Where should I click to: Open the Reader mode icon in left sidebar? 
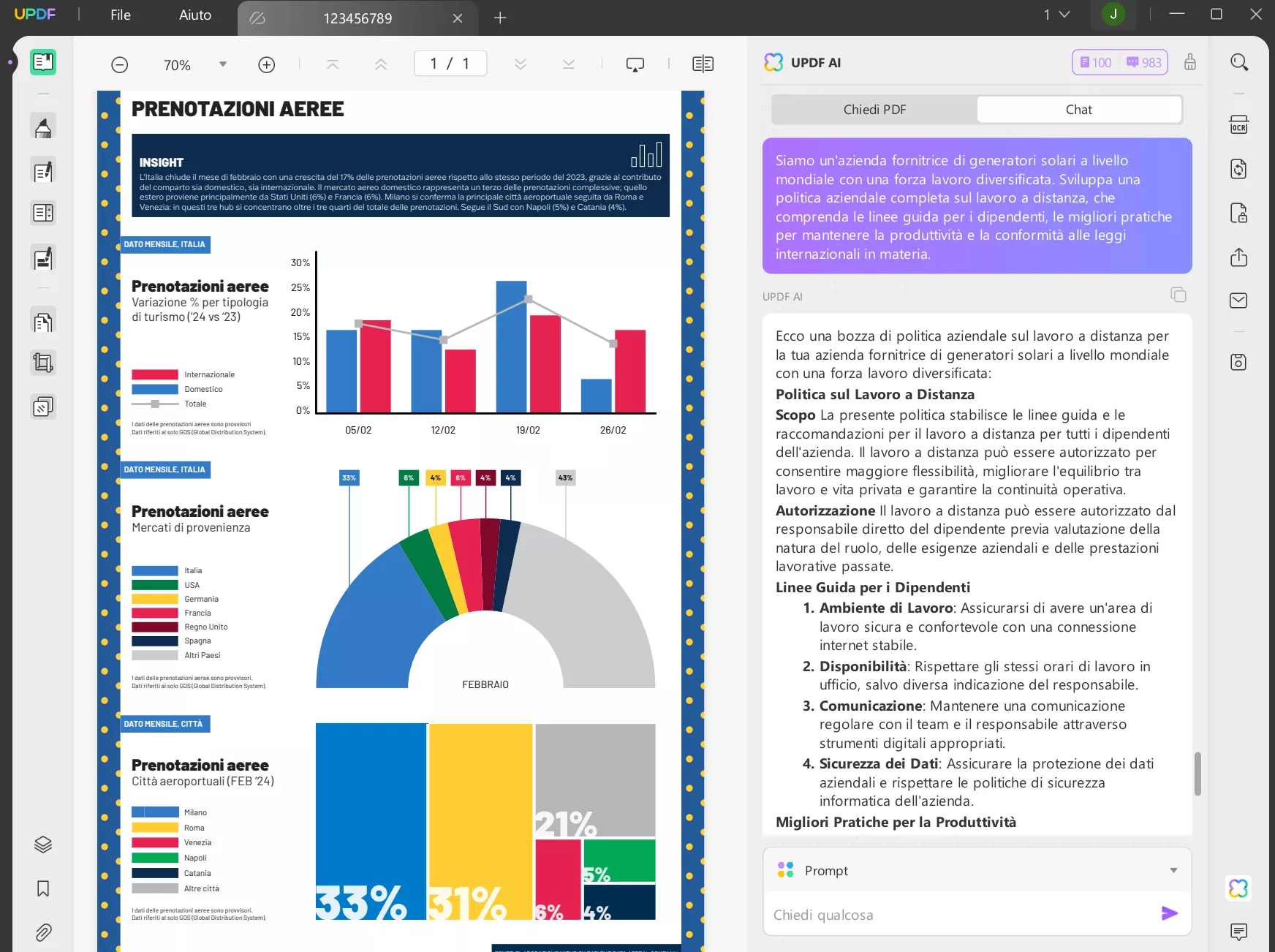[43, 62]
